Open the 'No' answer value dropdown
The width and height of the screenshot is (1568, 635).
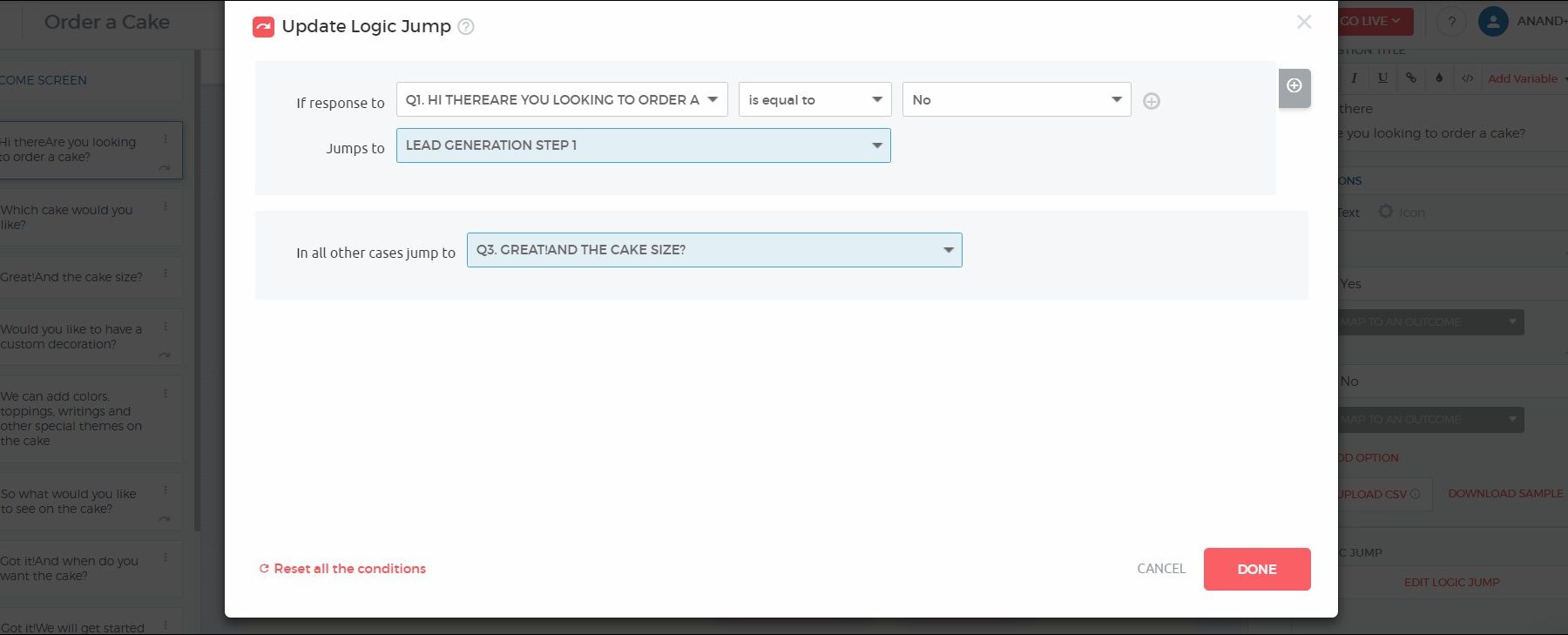(1016, 100)
